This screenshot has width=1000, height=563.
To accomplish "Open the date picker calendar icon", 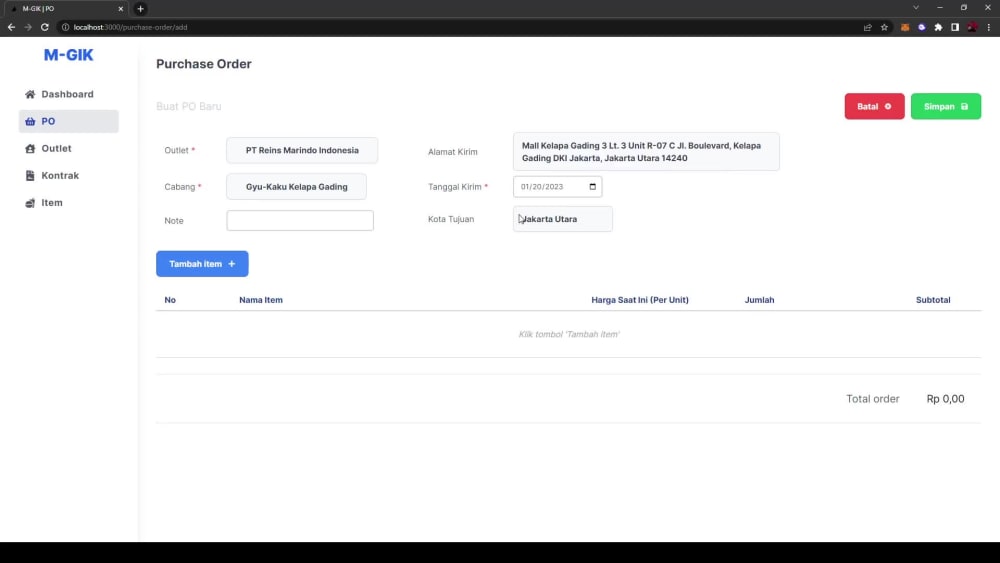I will pyautogui.click(x=592, y=187).
